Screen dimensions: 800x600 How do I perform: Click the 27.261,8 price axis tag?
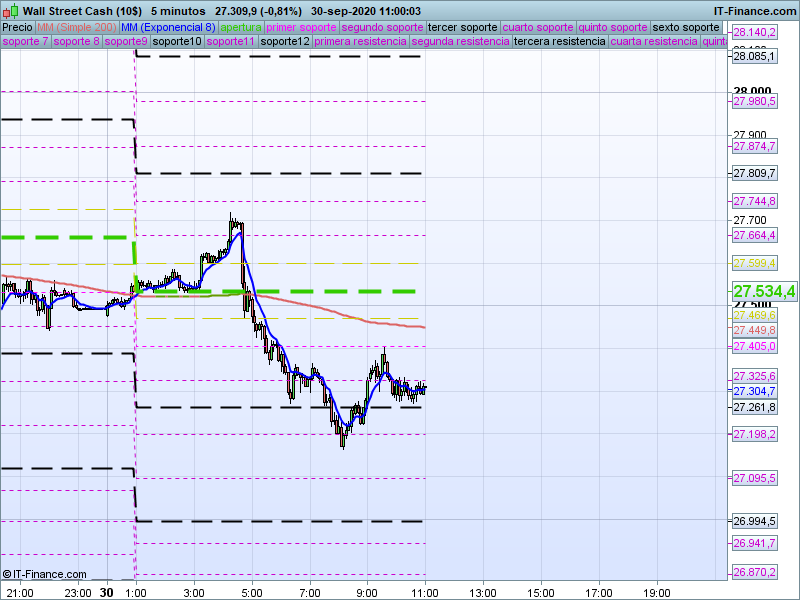(755, 407)
